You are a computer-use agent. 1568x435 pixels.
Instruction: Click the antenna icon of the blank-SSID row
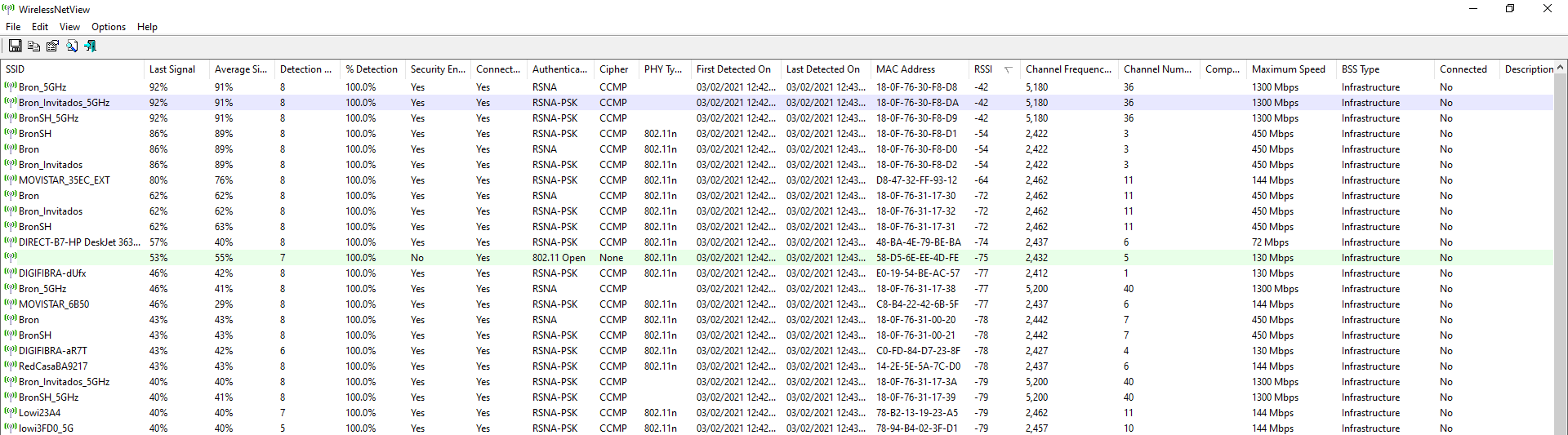tap(11, 257)
